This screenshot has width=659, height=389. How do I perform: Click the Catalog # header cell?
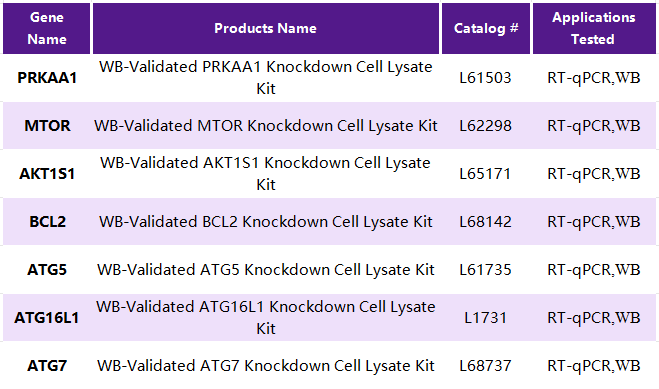tap(486, 28)
